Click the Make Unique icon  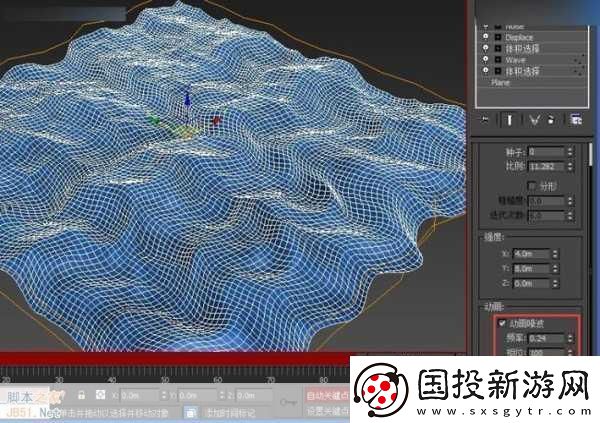(534, 120)
